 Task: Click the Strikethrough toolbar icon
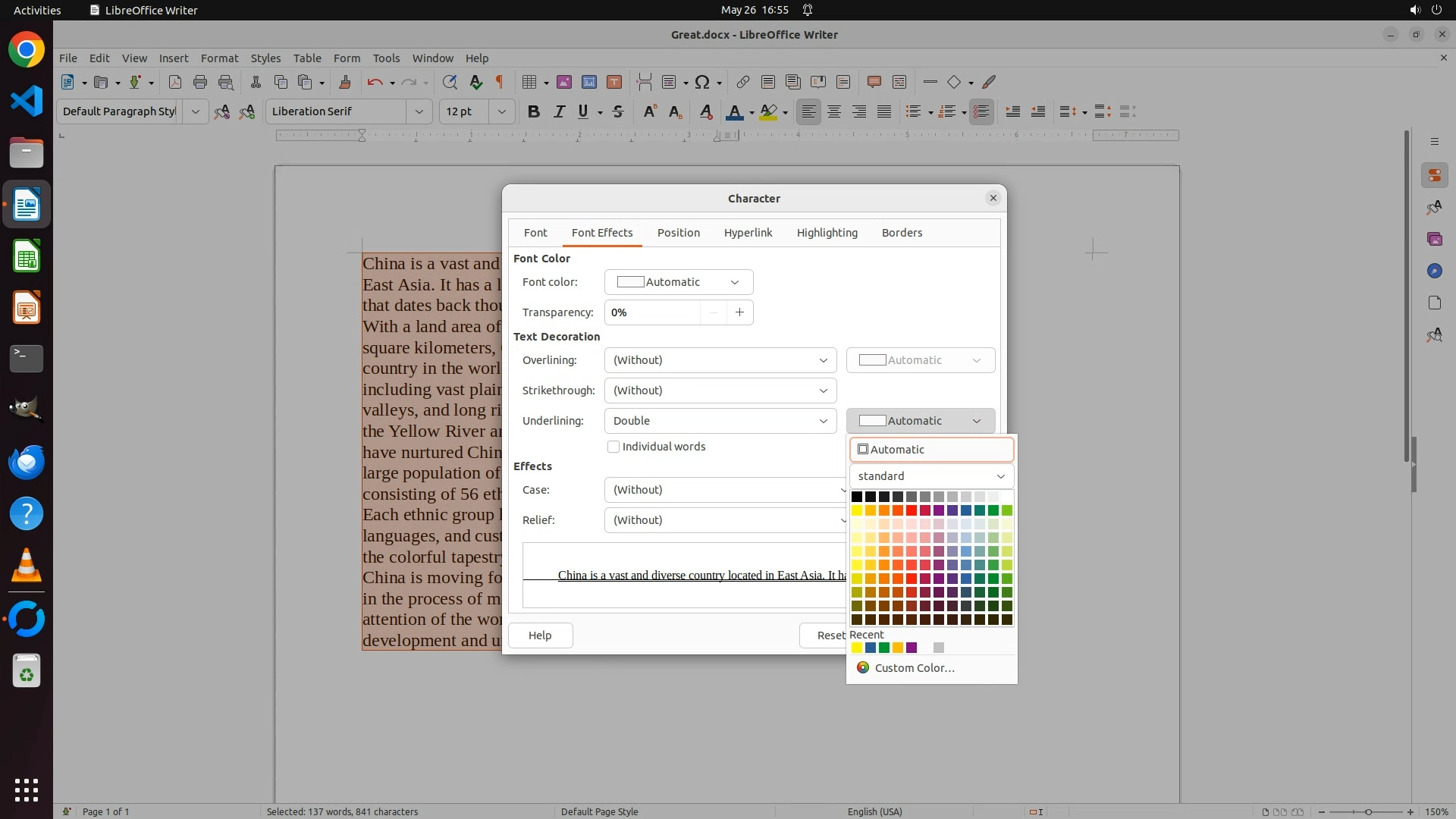pyautogui.click(x=618, y=111)
